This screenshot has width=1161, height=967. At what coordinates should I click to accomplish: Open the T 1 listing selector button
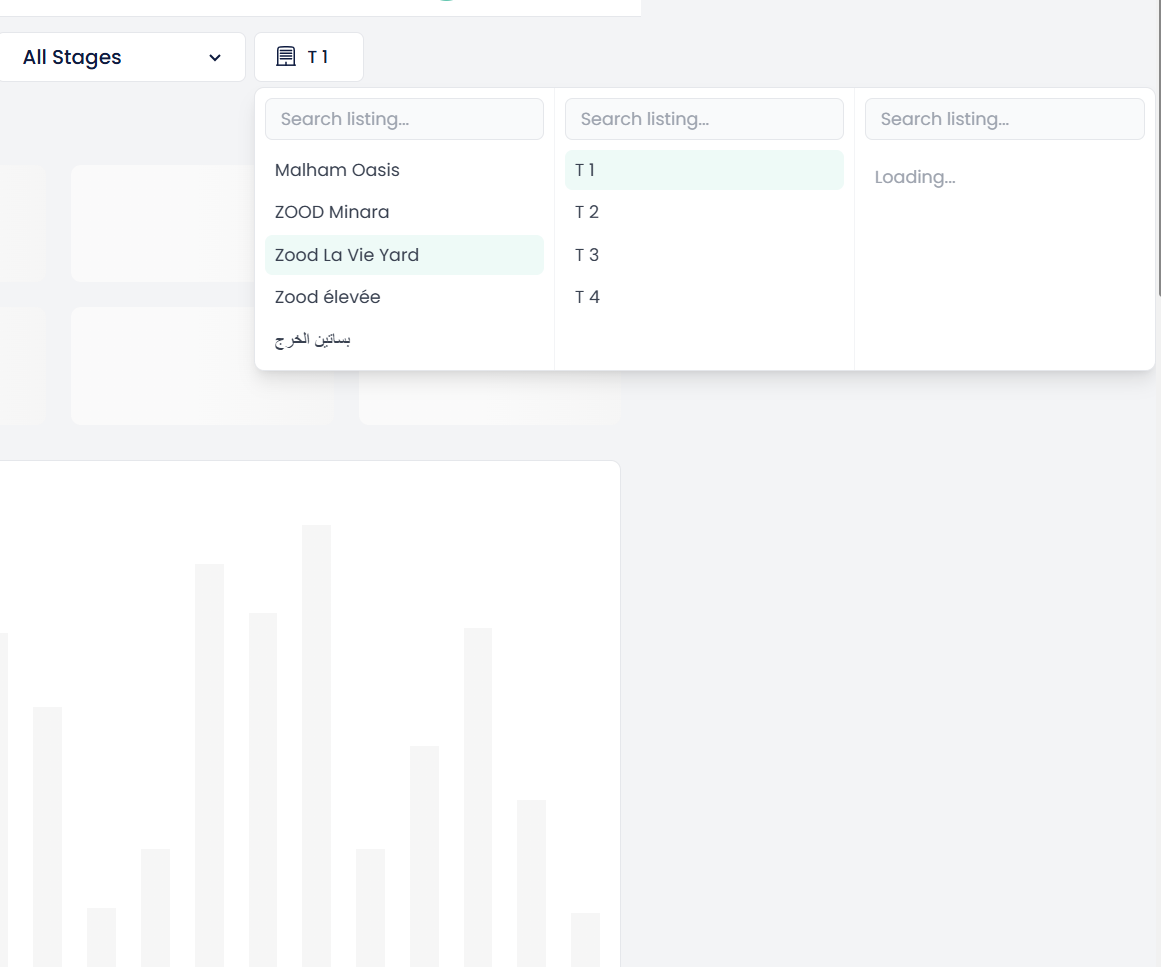click(x=309, y=57)
